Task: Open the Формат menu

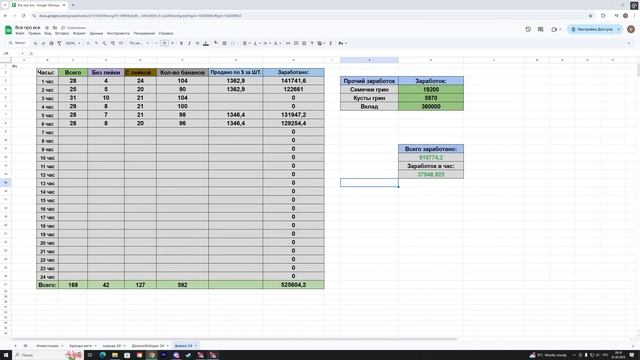Action: tap(79, 33)
